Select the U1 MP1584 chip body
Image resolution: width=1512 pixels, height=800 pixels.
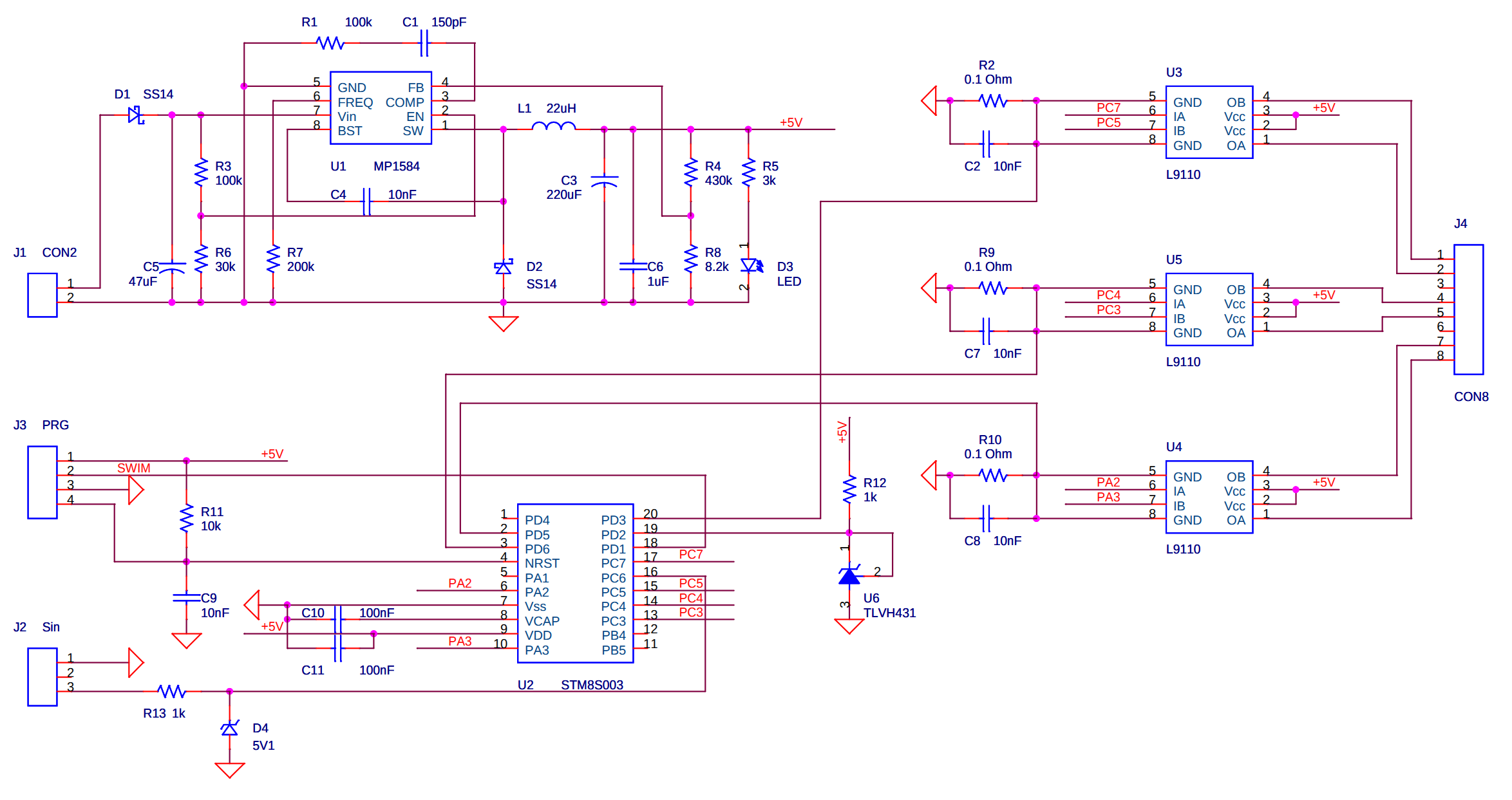pos(381,108)
